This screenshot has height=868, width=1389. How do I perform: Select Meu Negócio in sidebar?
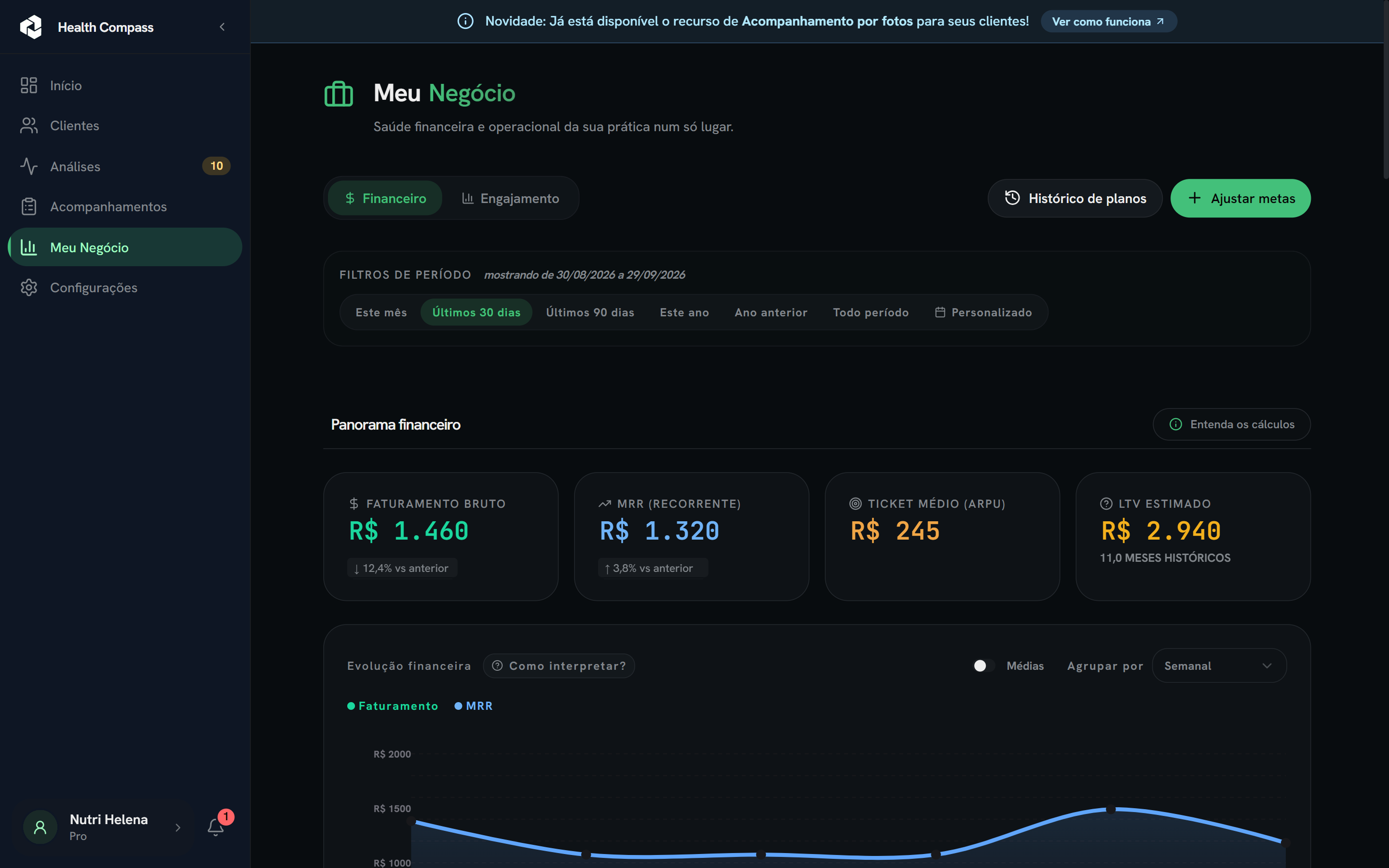(125, 247)
